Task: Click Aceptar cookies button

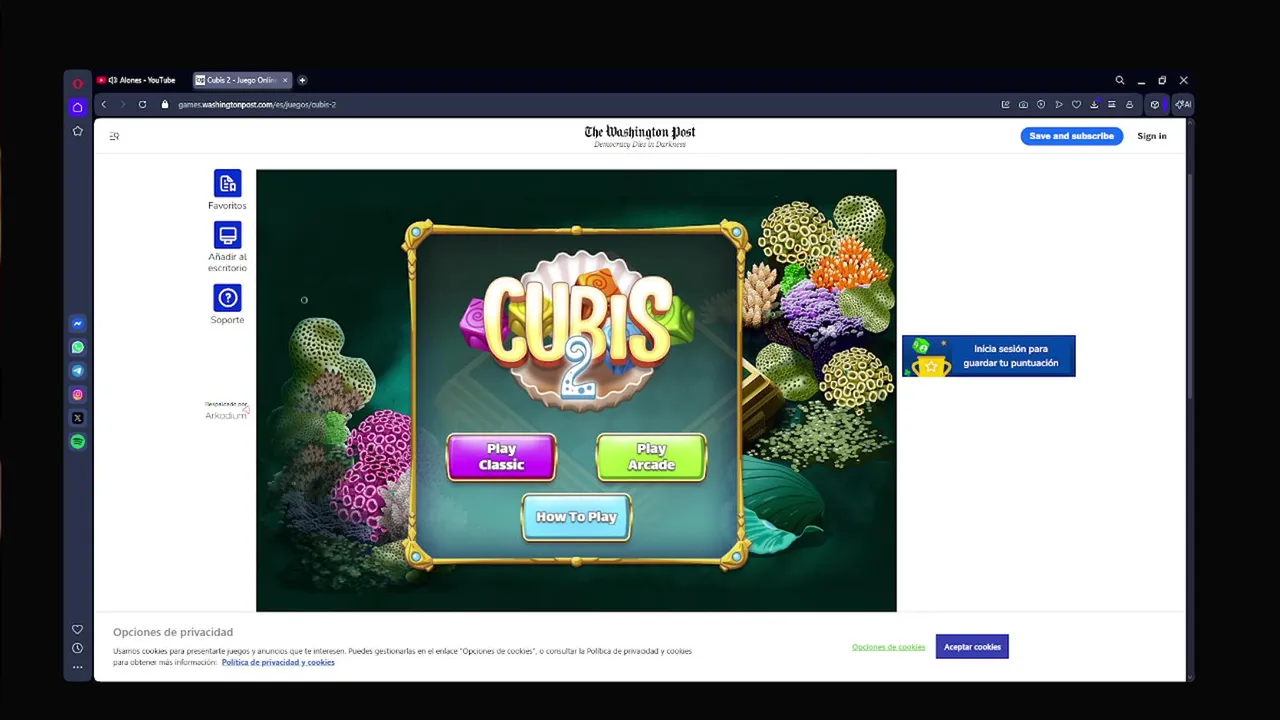Action: (972, 647)
